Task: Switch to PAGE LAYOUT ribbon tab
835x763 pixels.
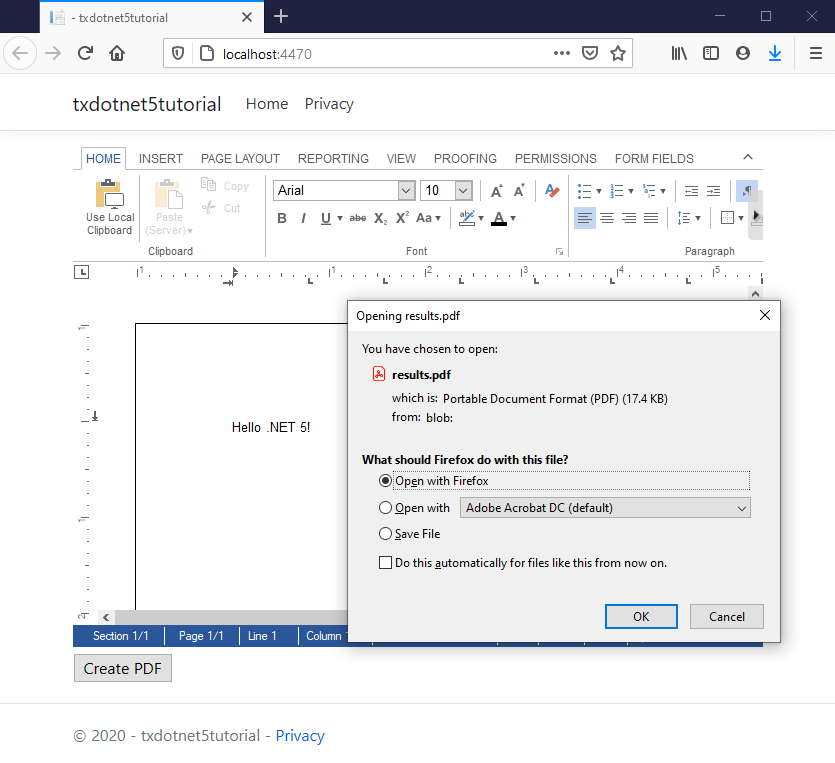Action: click(240, 159)
